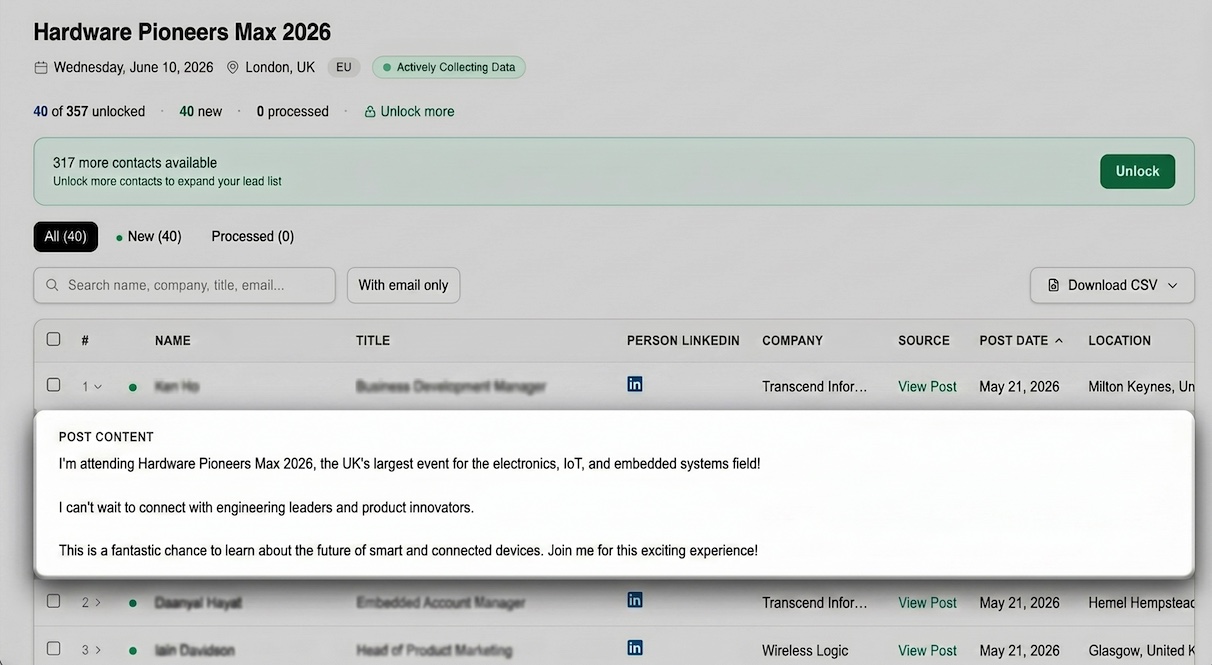
Task: Switch to the All (40) tab
Action: (66, 236)
